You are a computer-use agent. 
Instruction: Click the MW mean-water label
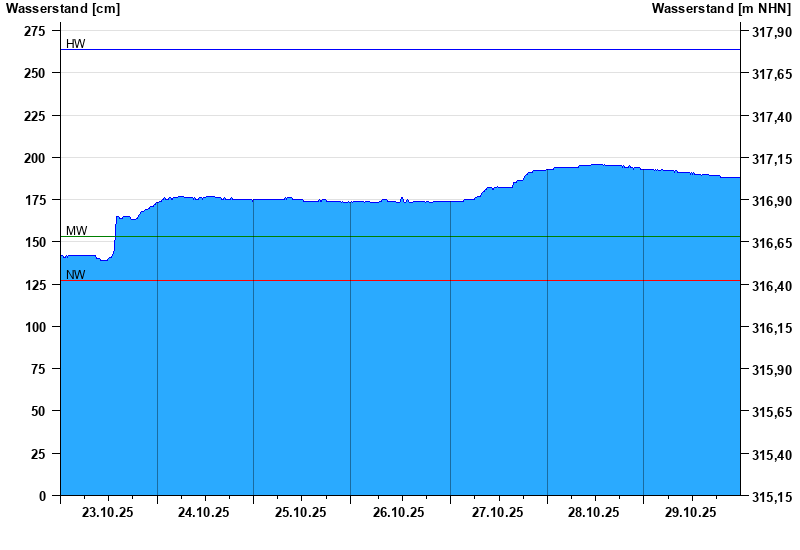76,230
